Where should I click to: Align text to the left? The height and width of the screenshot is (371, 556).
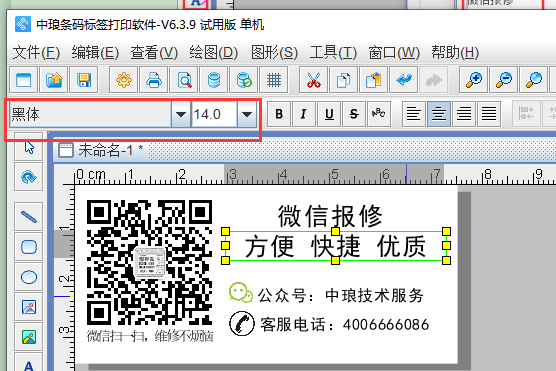(414, 114)
